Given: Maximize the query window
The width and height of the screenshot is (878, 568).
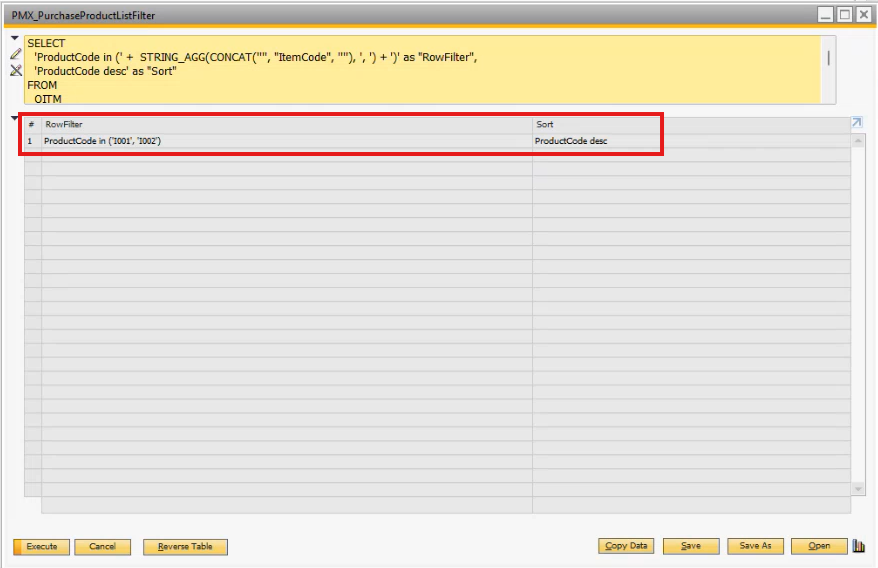Looking at the screenshot, I should pos(844,15).
